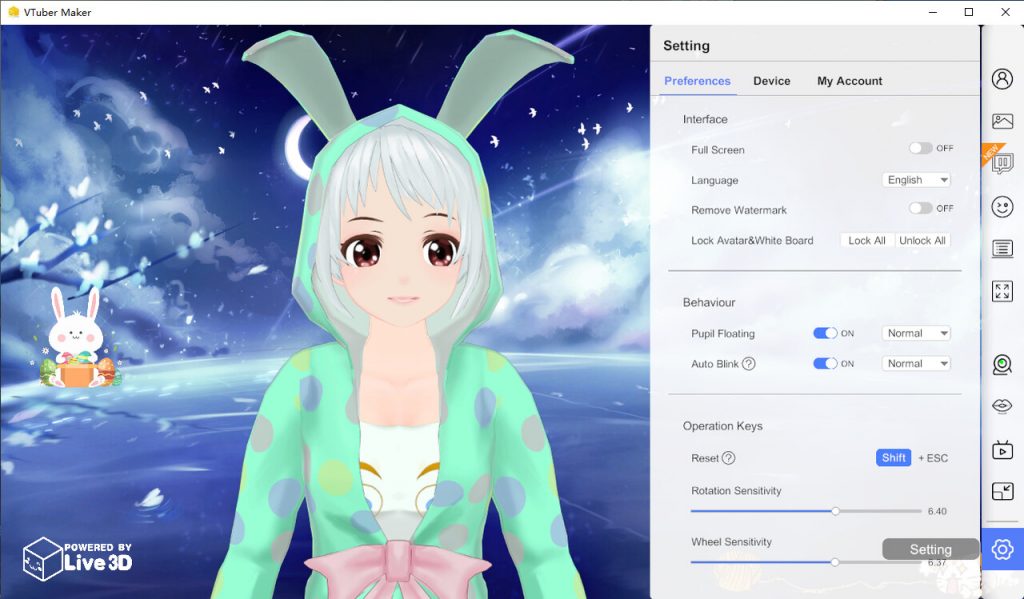Switch to the Device tab
This screenshot has width=1024, height=599.
pyautogui.click(x=771, y=81)
